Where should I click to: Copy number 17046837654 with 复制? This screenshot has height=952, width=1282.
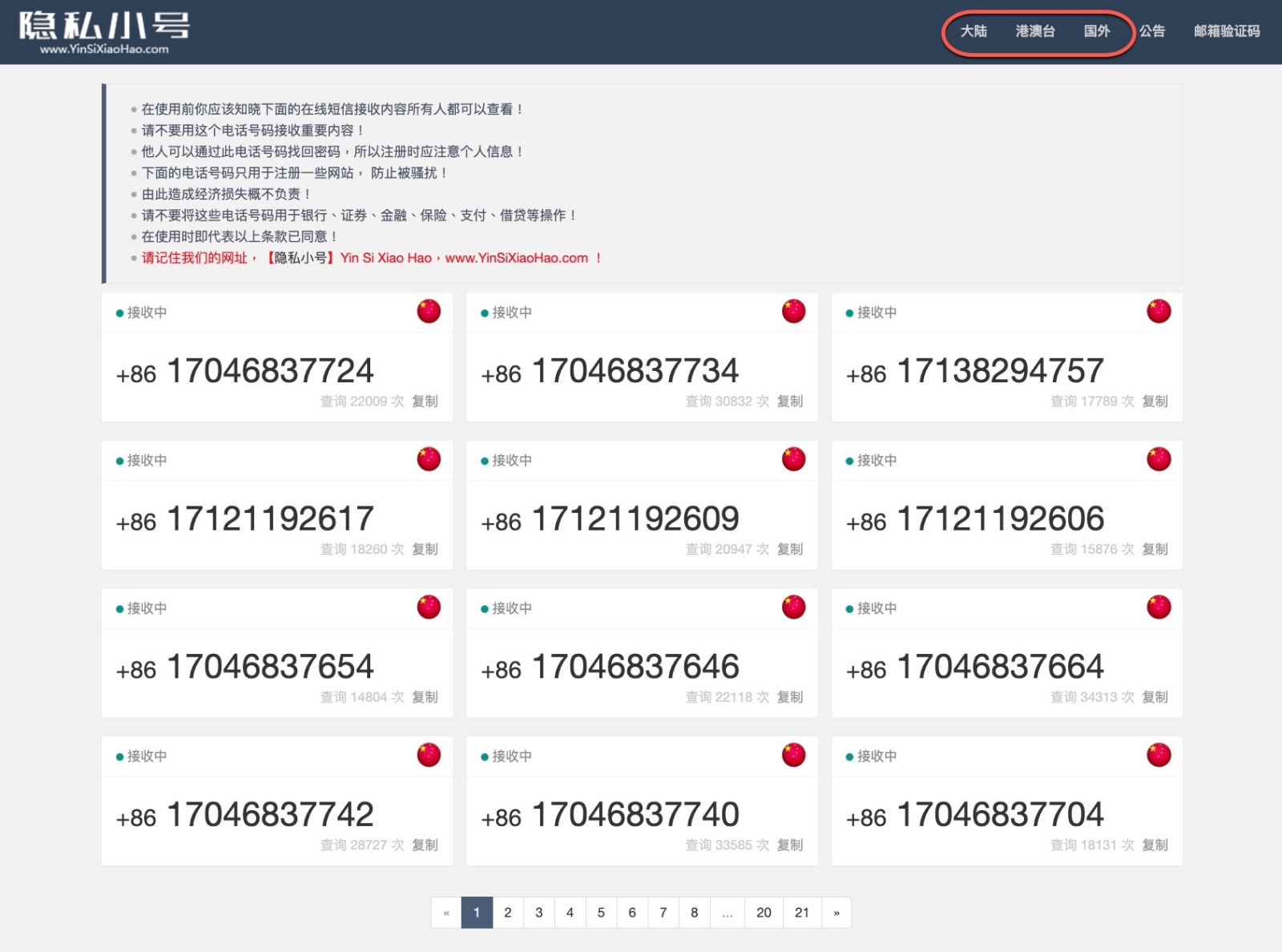tap(425, 697)
